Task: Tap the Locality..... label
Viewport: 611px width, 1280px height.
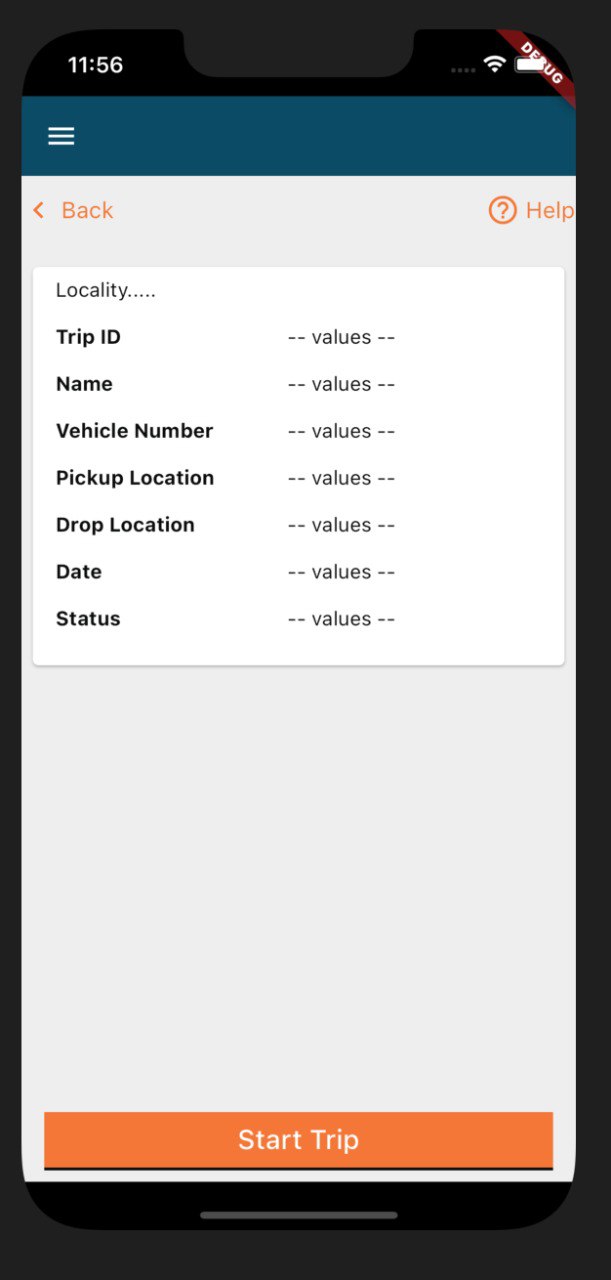Action: point(105,290)
